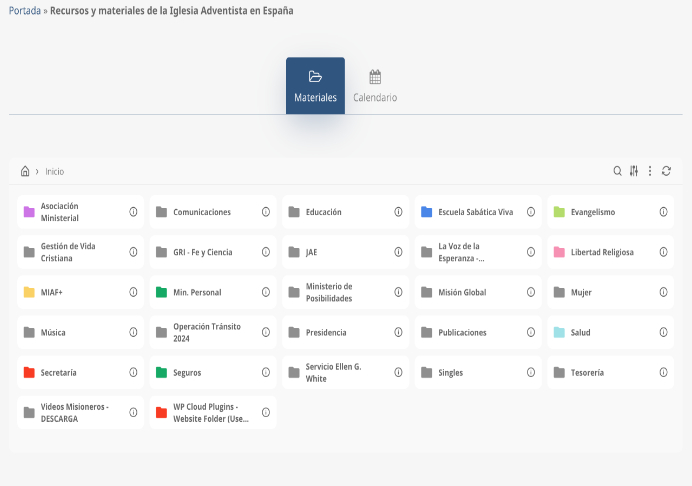
Task: Open the MIAF+ folder
Action: 52,292
